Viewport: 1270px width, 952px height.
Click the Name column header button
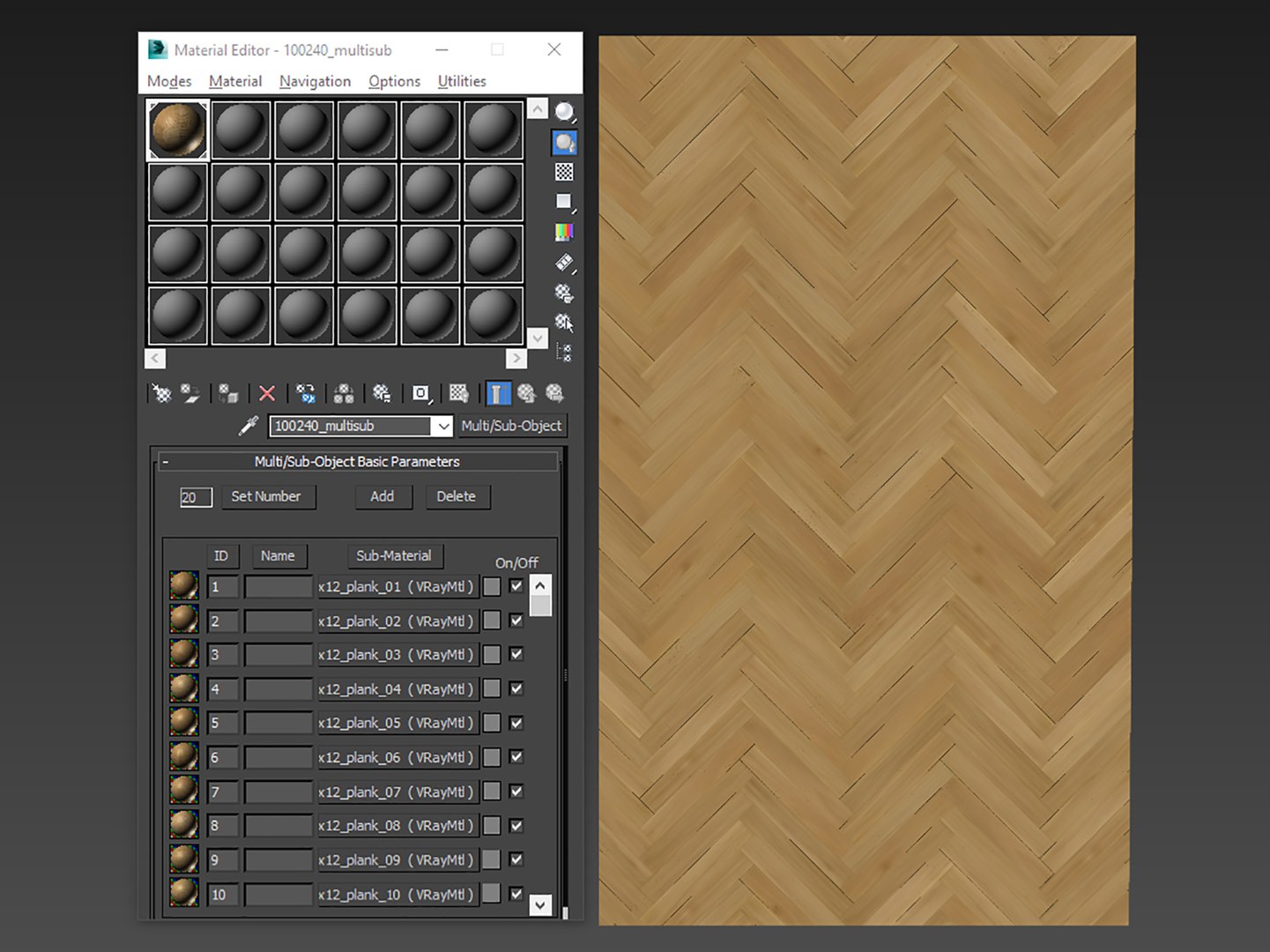pos(278,556)
